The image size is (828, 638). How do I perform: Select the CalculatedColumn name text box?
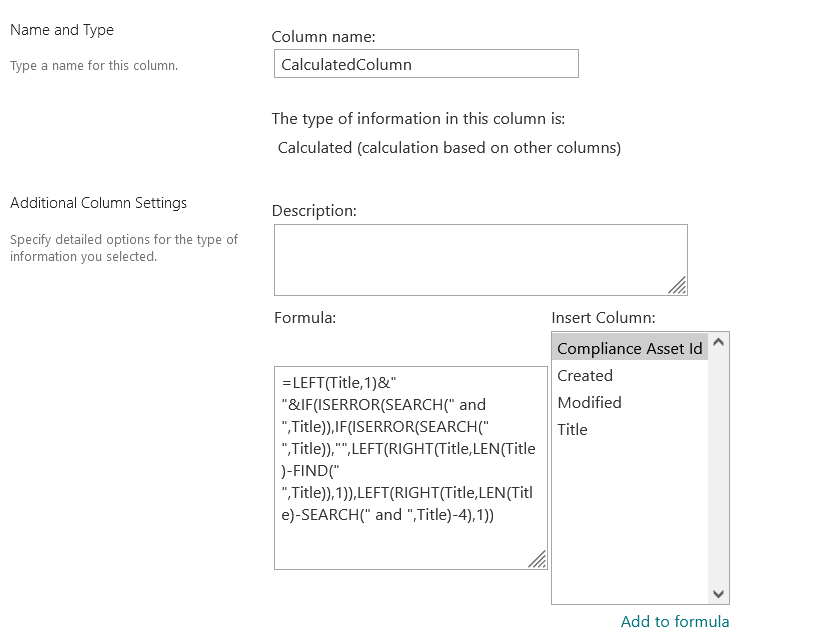coord(425,63)
